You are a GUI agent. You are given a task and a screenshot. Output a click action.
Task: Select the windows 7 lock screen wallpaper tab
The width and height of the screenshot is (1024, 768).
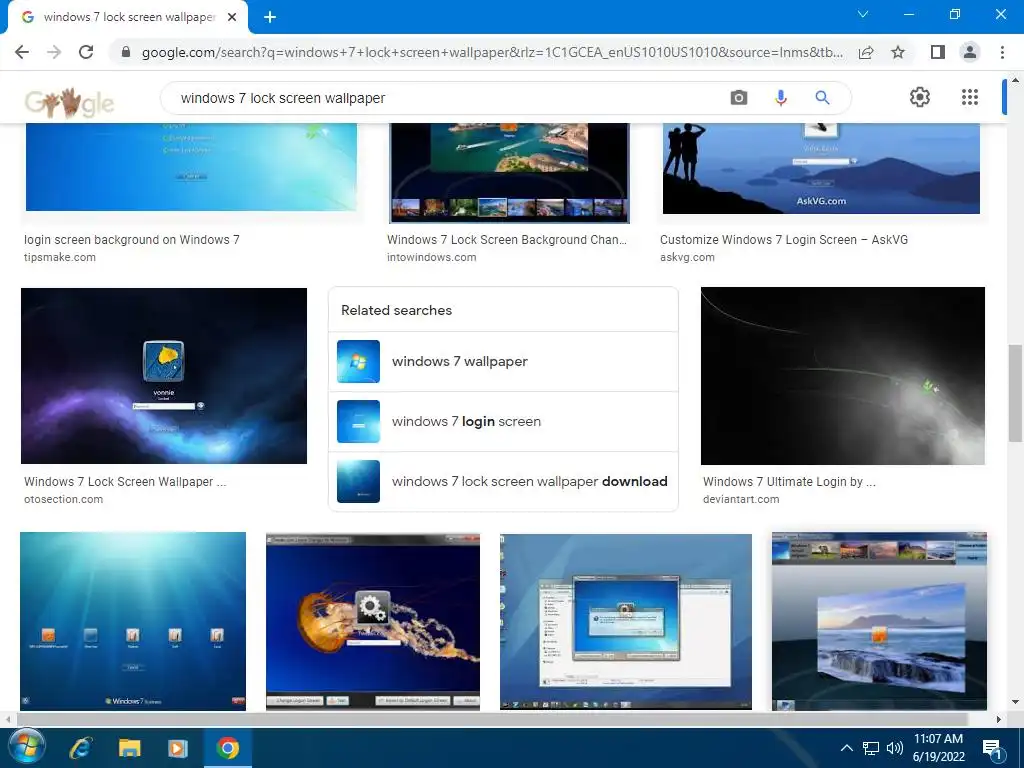128,17
